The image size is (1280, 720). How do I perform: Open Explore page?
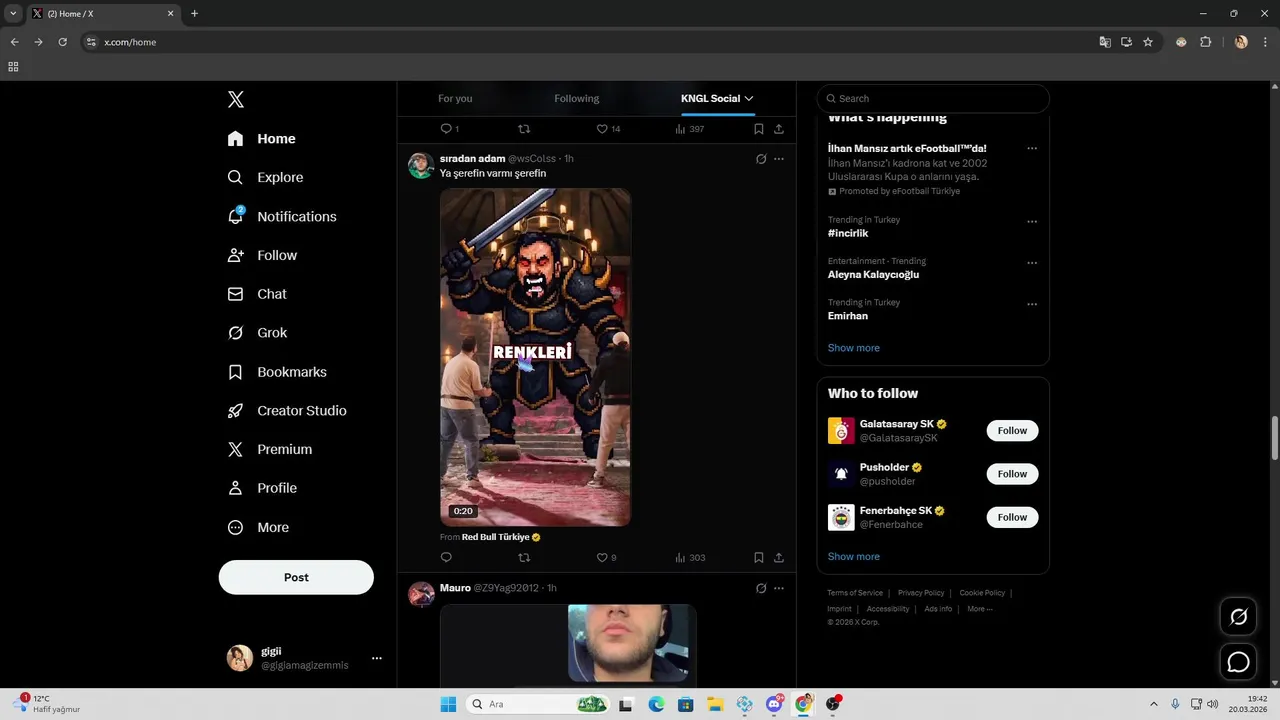click(266, 178)
